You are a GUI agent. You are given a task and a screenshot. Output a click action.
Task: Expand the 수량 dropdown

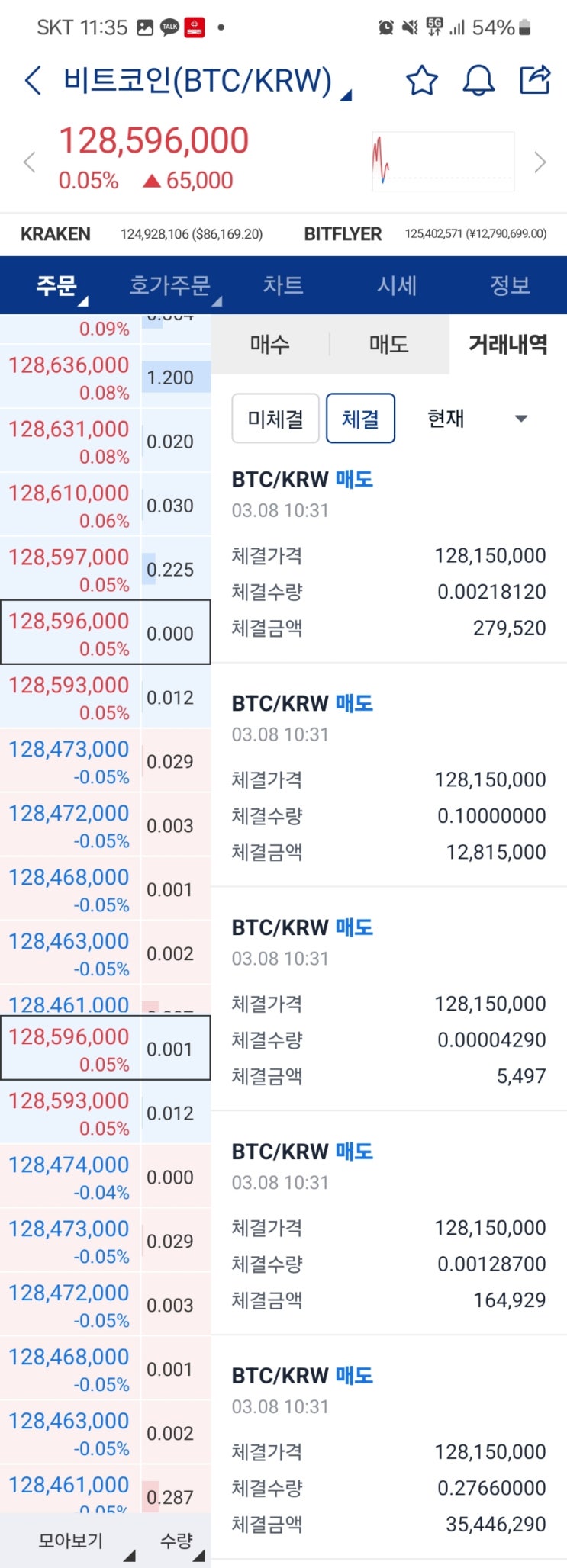pos(180,1541)
